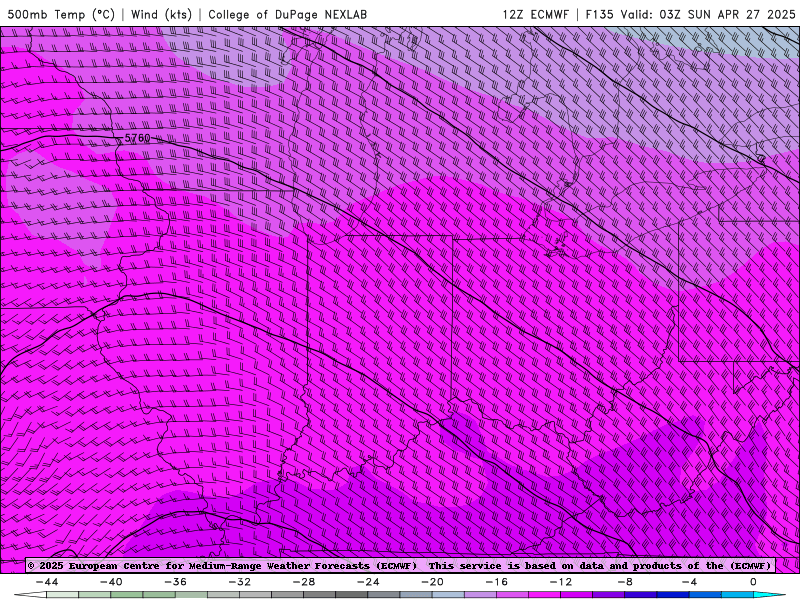Click the dark blue colorbar swatch below -4

point(673,595)
